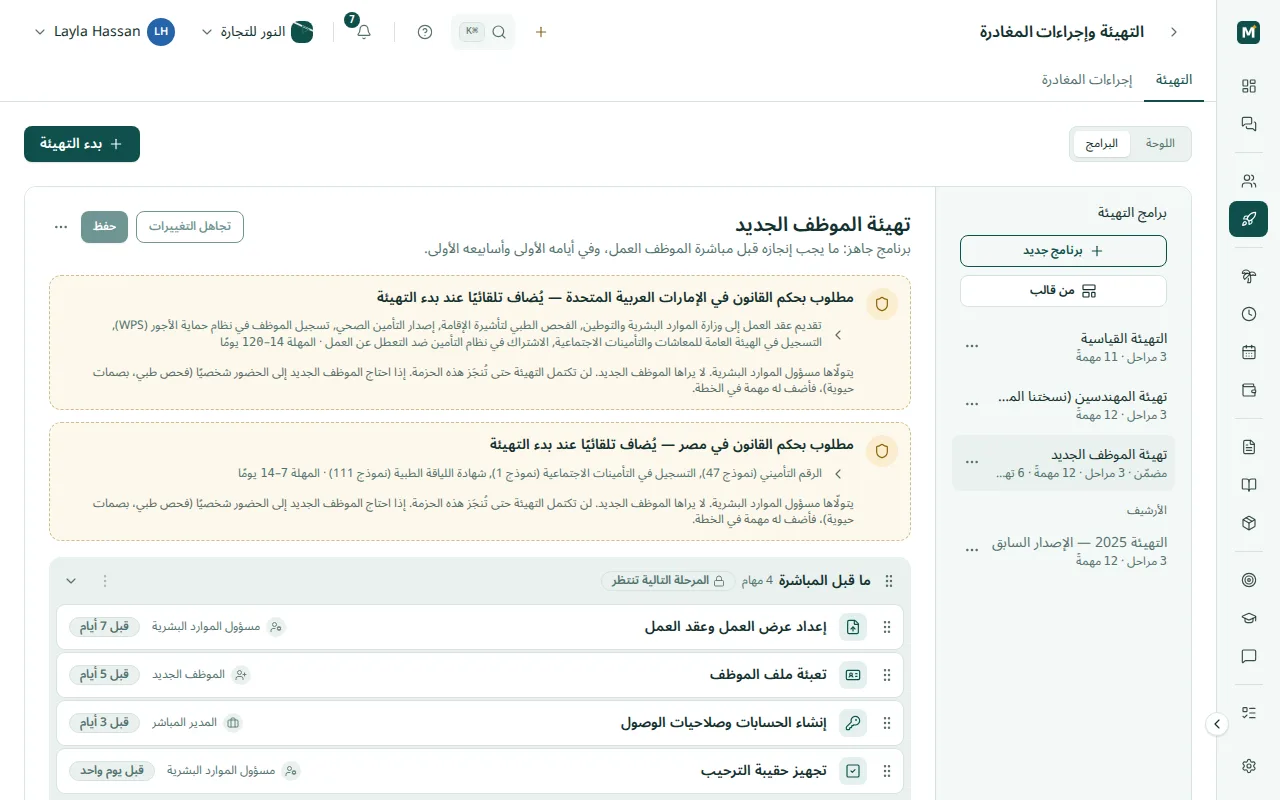Open the conversations icon in sidebar

[x=1248, y=124]
